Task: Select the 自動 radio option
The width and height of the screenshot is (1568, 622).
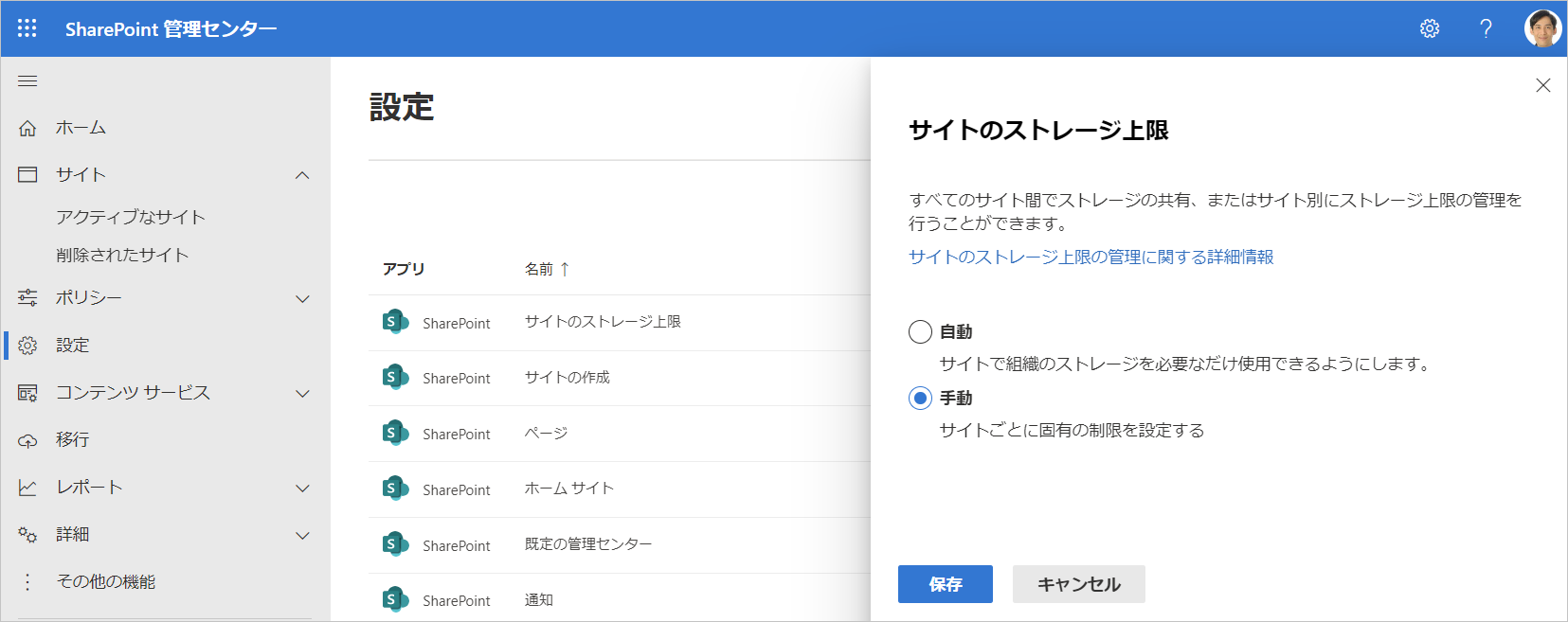Action: [920, 331]
